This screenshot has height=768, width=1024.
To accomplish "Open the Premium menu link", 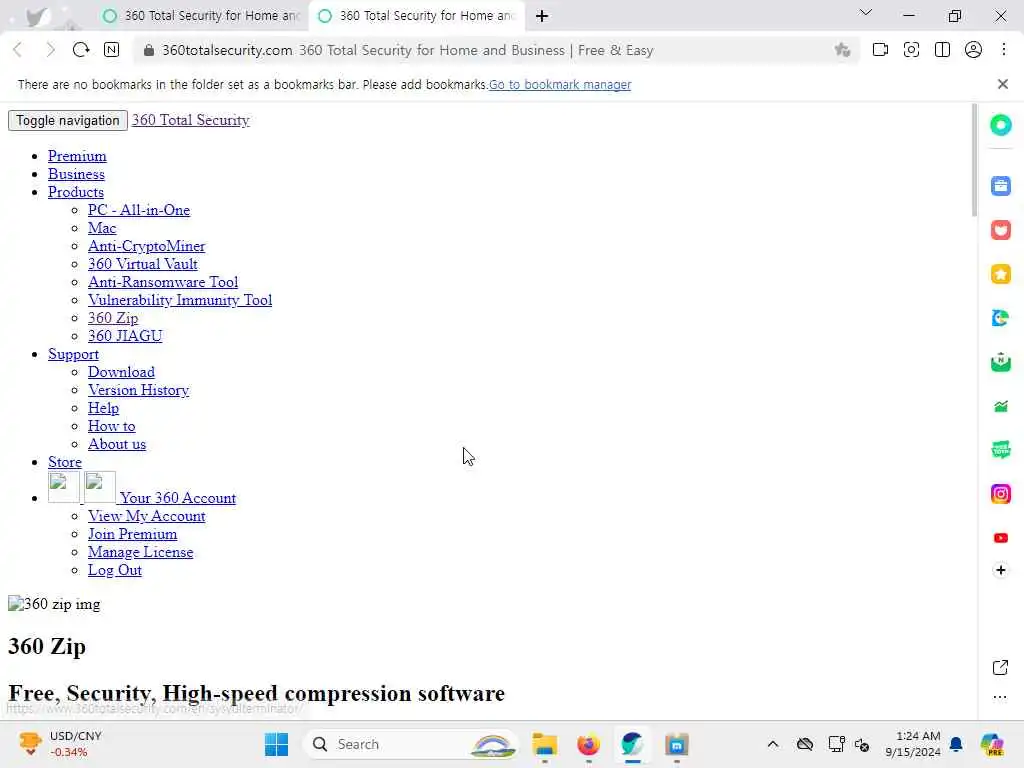I will (77, 156).
